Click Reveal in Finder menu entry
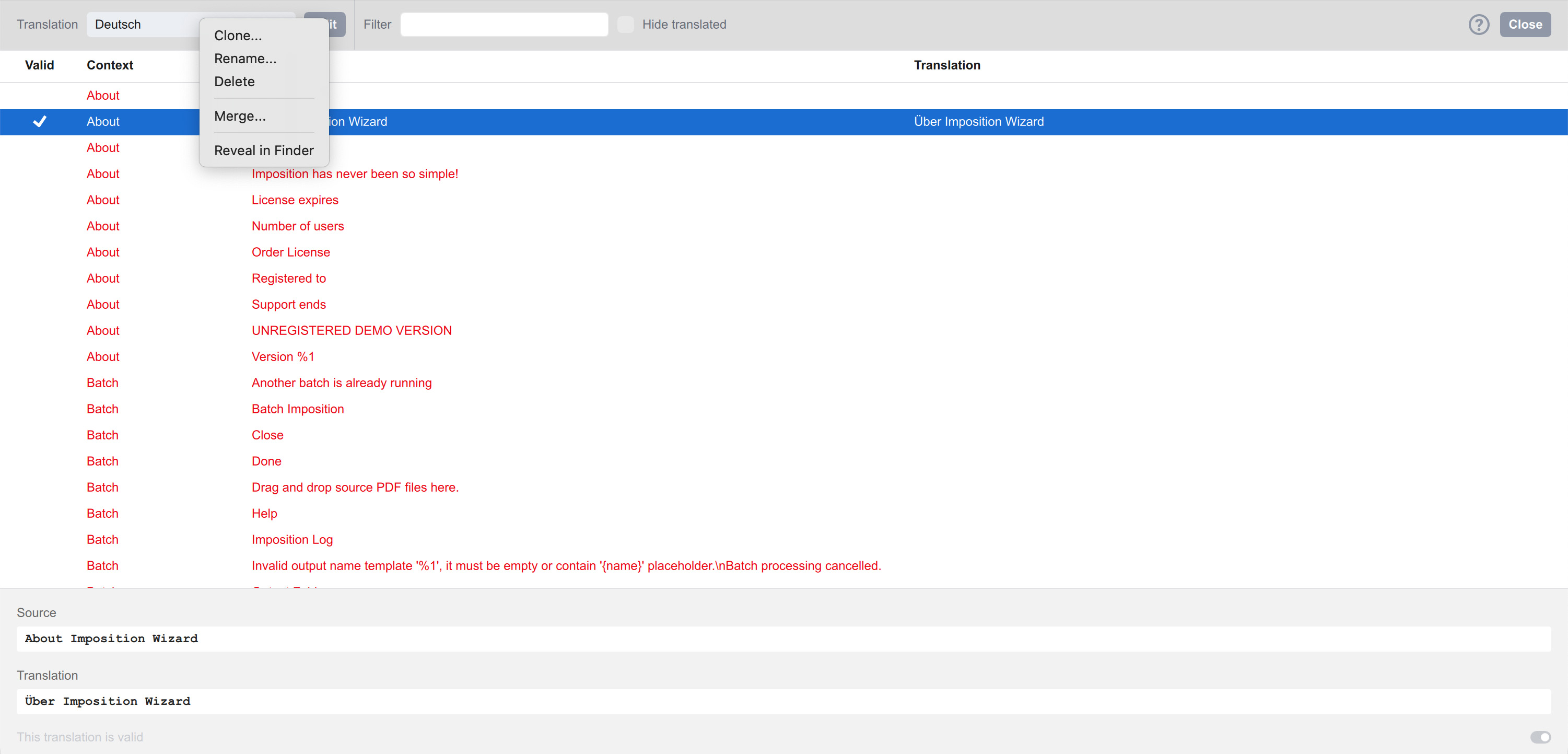Screen dimensions: 1568x754 [264, 150]
